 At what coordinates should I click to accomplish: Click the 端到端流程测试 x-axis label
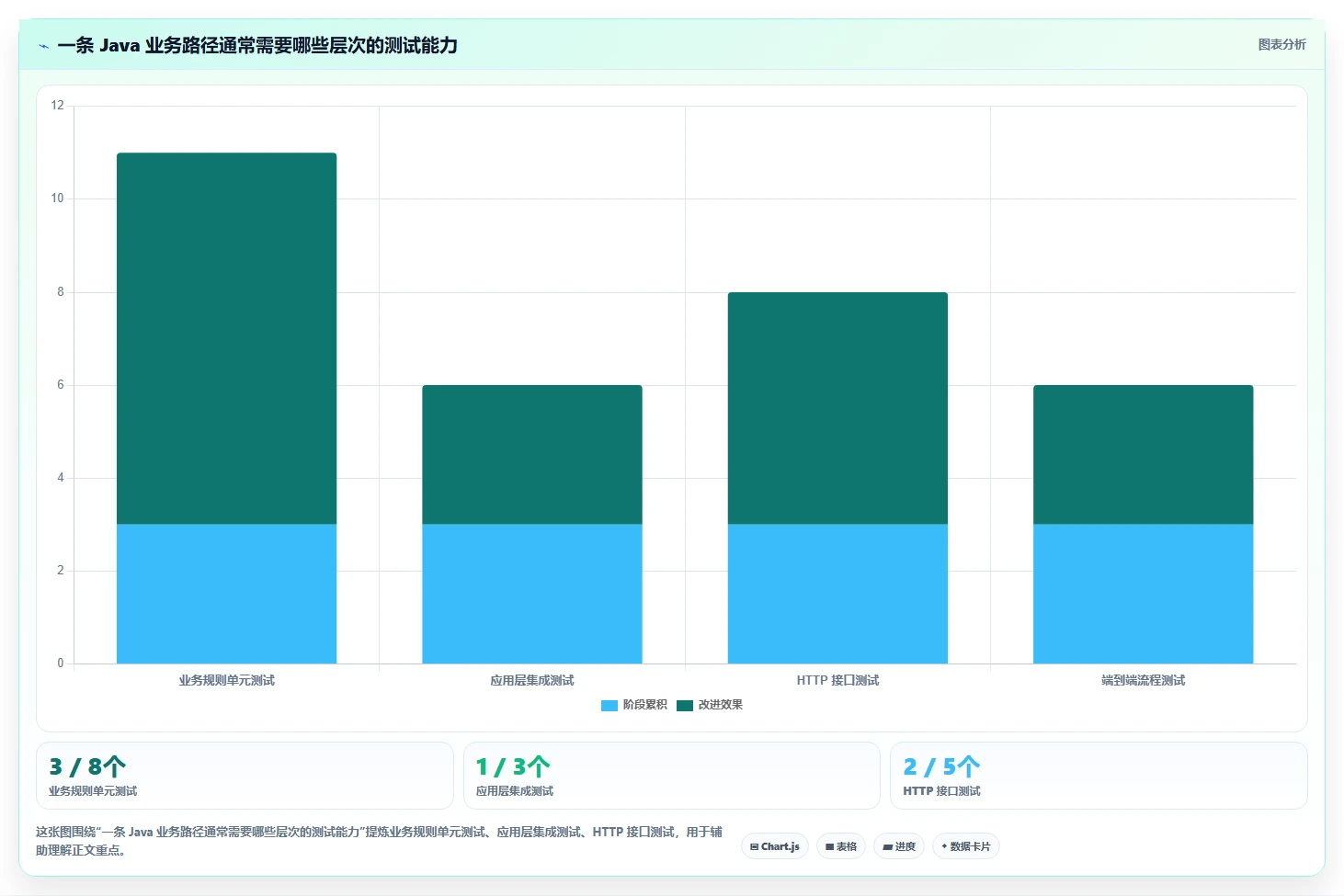1143,680
